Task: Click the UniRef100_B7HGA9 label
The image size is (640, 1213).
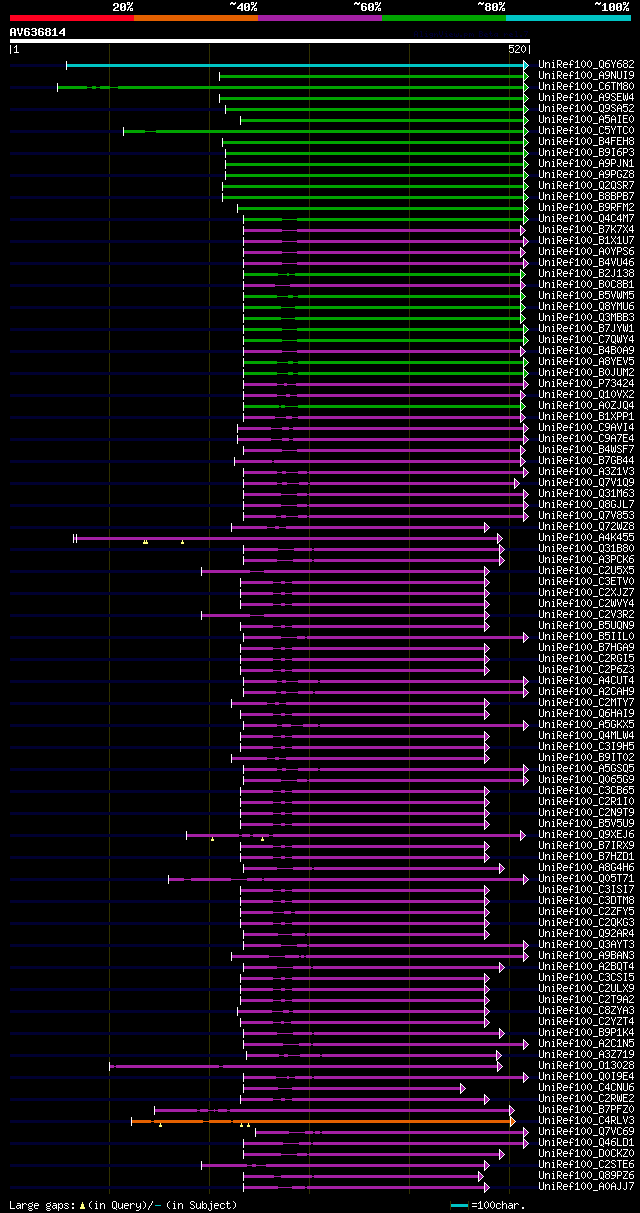Action: click(586, 648)
